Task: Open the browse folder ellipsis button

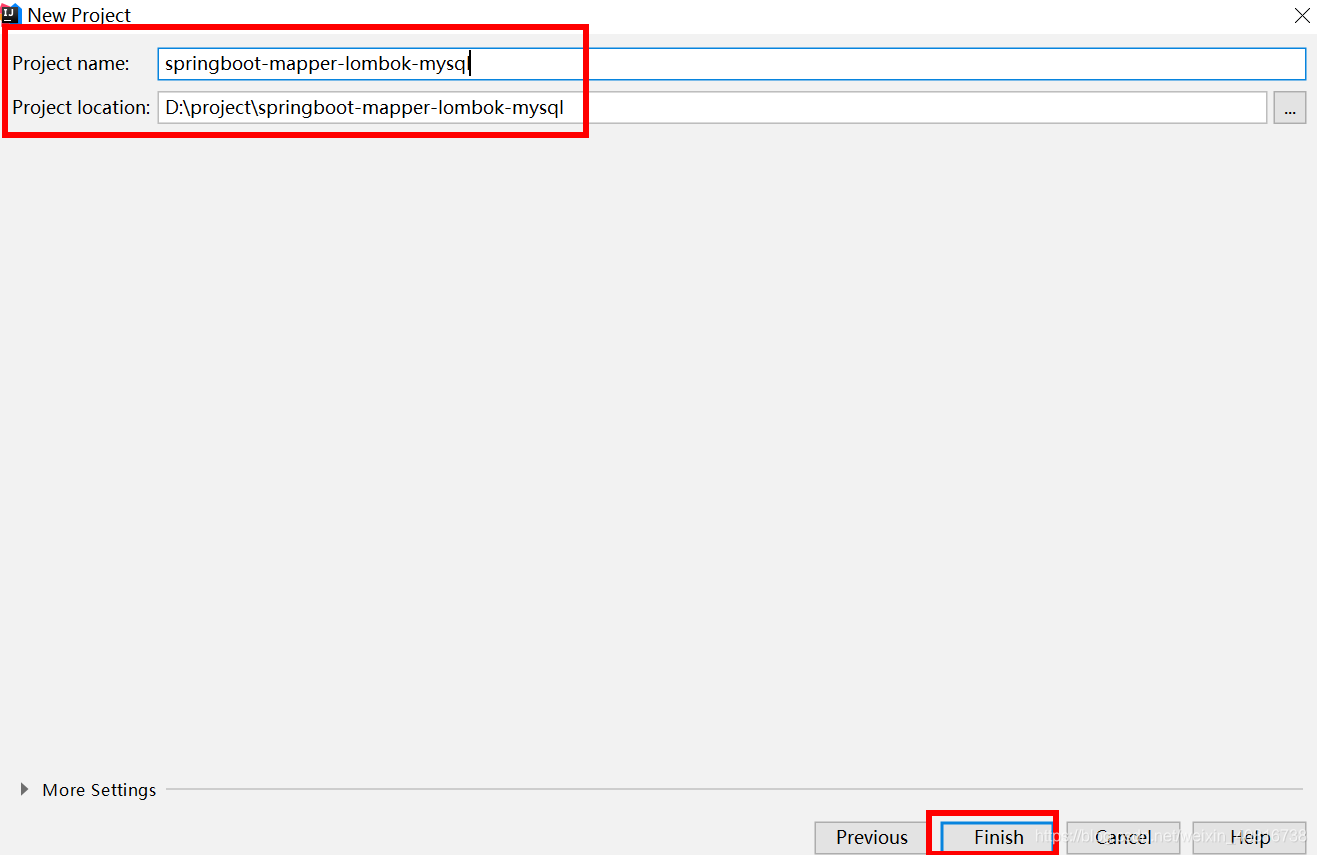Action: 1290,107
